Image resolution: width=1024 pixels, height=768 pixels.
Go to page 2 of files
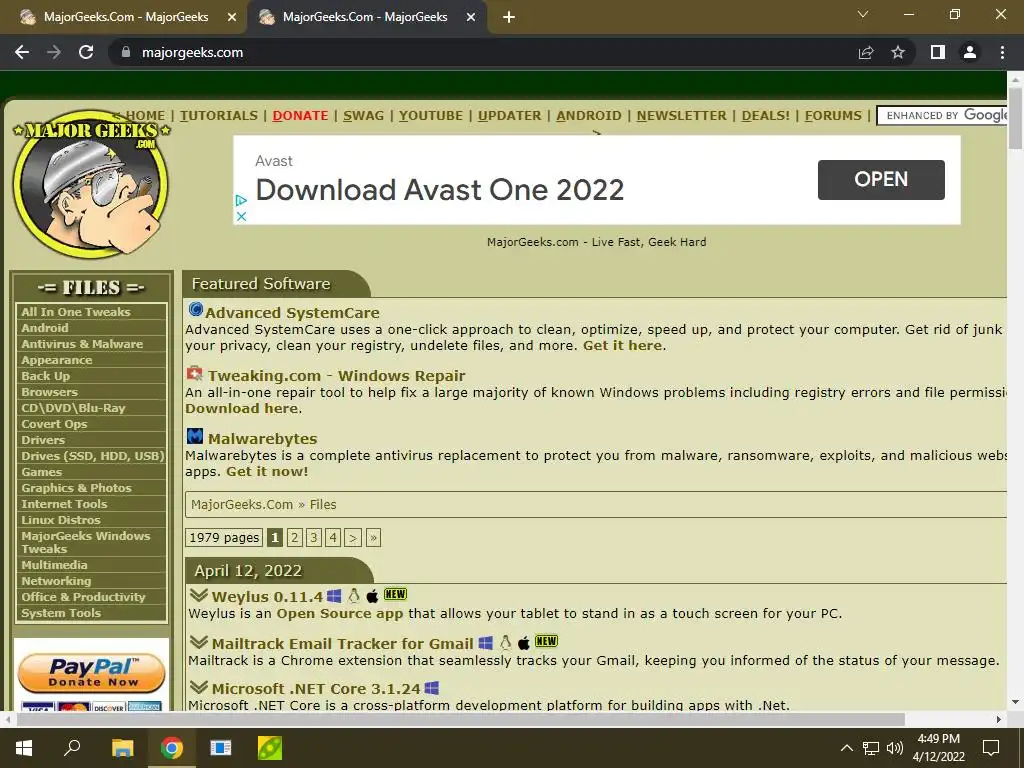[x=295, y=537]
